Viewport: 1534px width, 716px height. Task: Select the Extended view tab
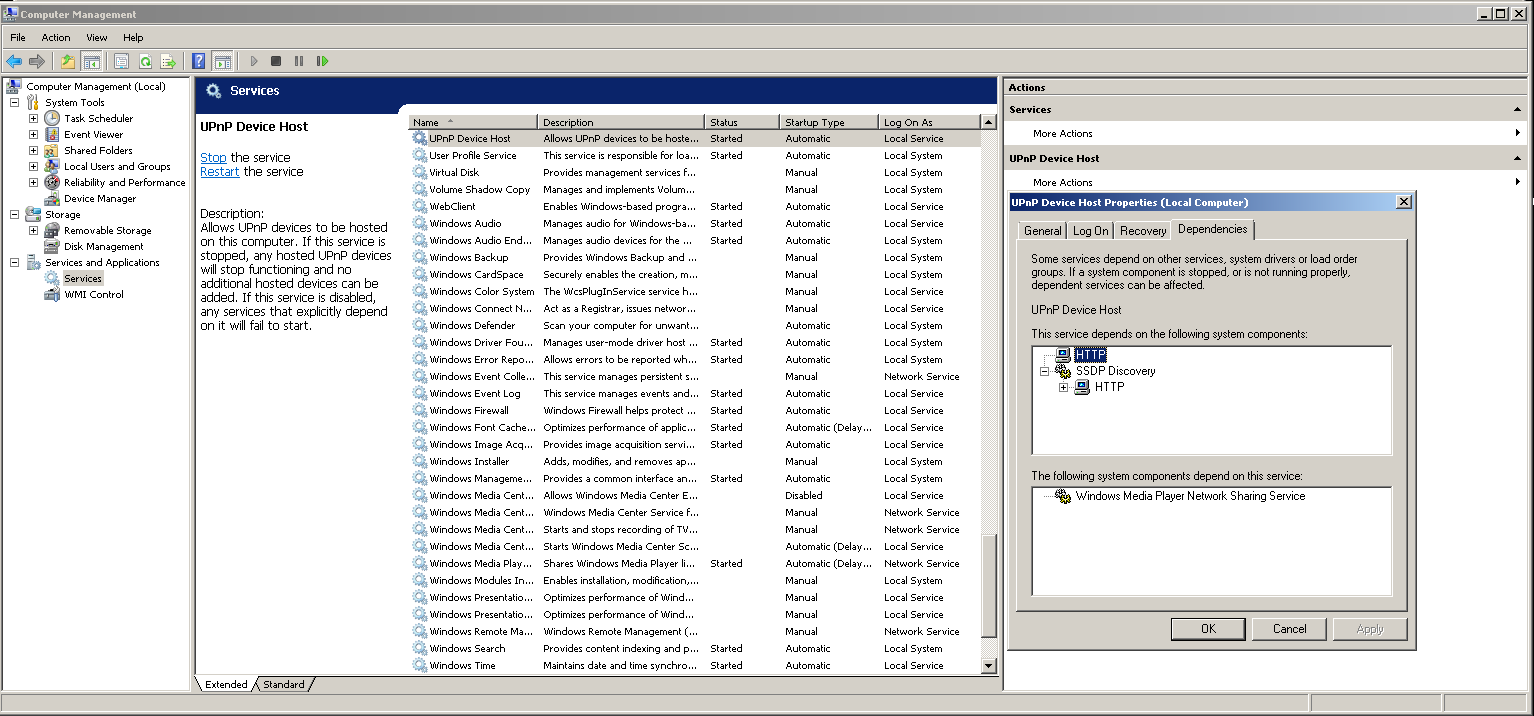tap(226, 685)
